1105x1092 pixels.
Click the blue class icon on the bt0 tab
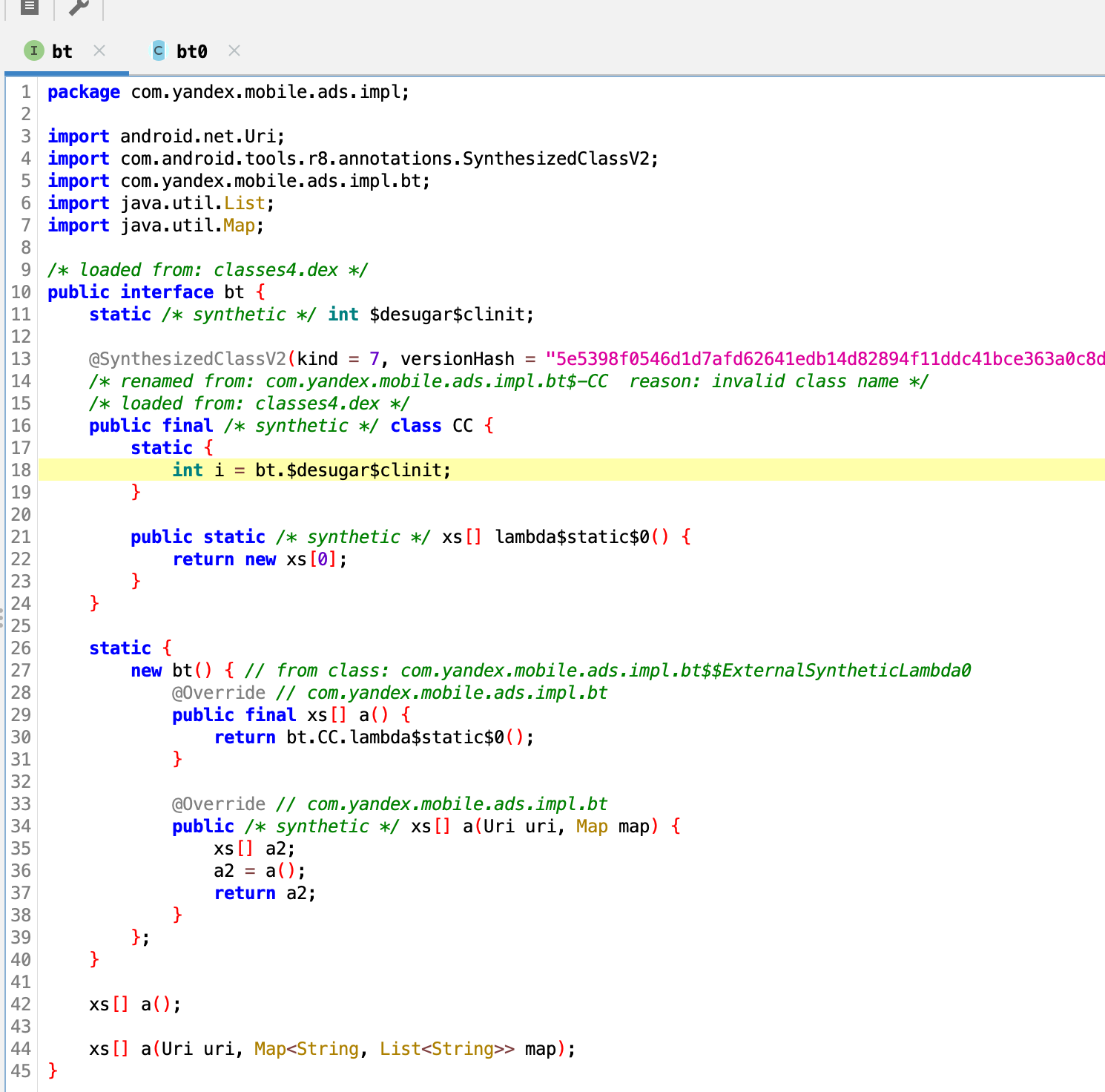(x=158, y=50)
